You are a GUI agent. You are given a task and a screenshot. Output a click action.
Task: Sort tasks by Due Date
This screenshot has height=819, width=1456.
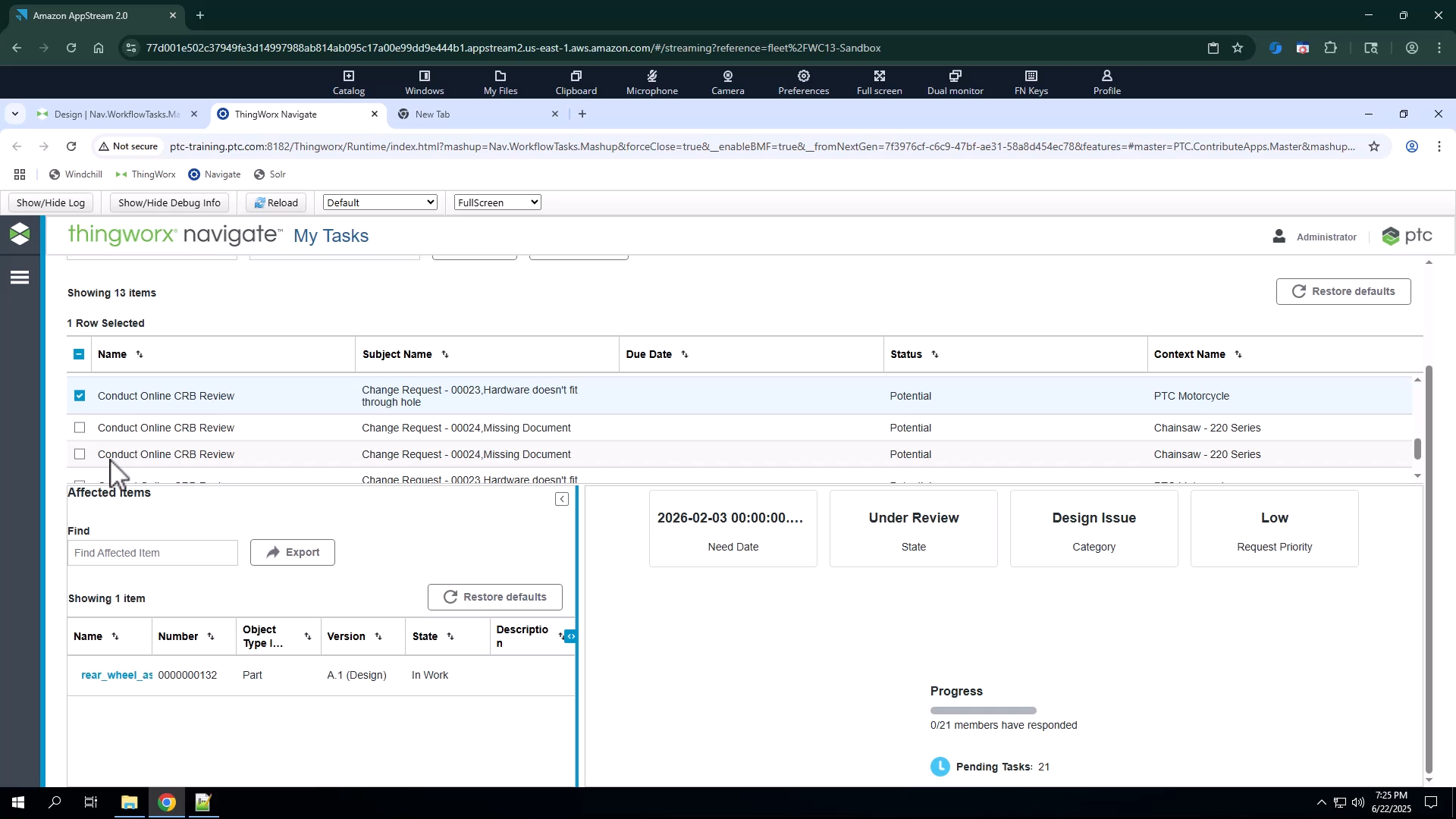(685, 354)
